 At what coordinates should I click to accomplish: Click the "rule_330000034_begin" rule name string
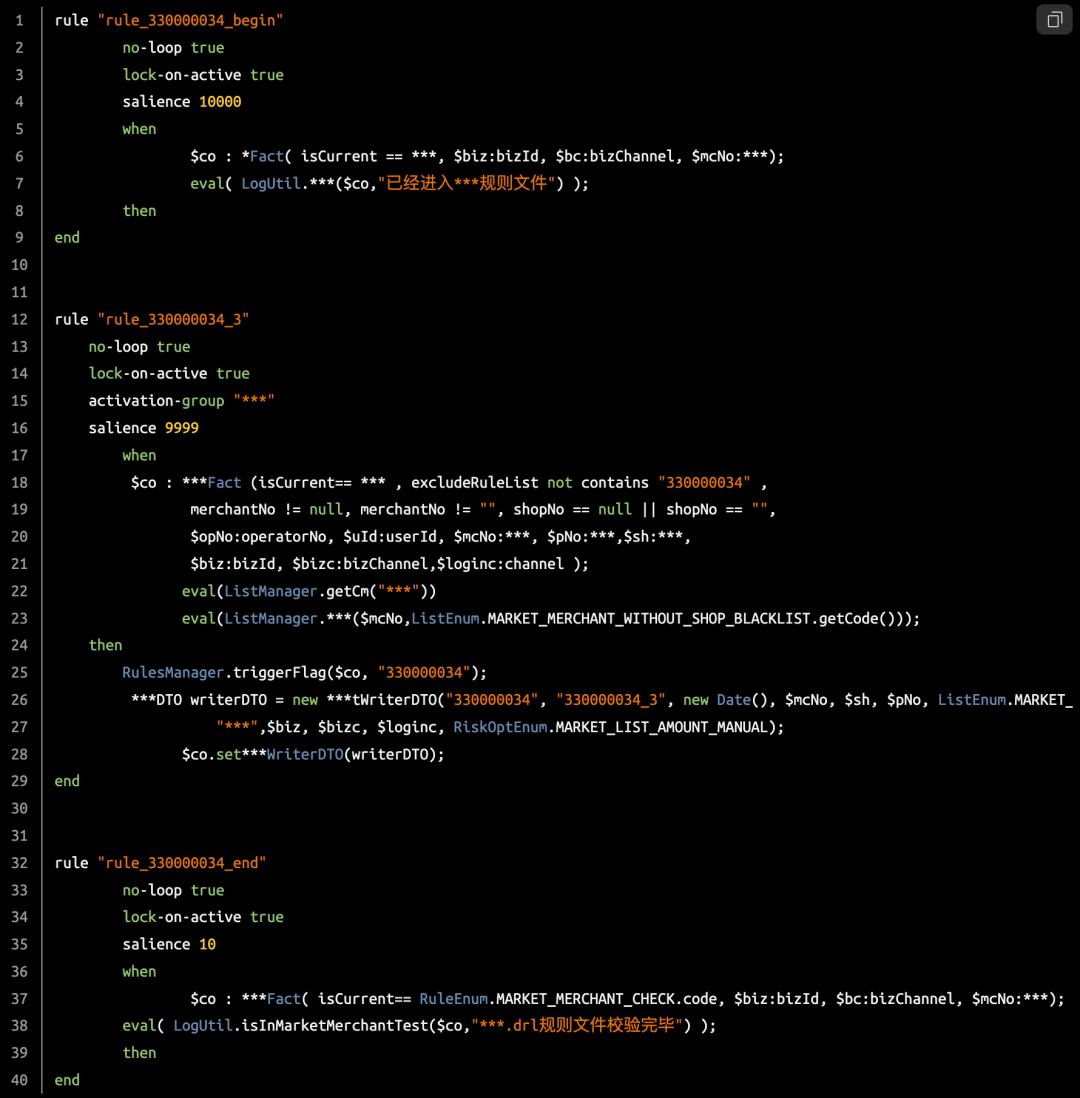[x=190, y=20]
